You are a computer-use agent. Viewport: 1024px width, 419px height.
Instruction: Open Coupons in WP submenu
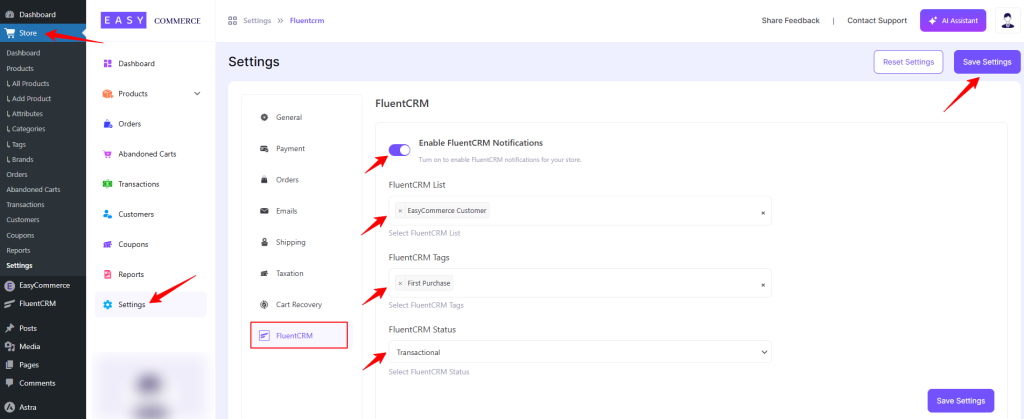pos(20,235)
